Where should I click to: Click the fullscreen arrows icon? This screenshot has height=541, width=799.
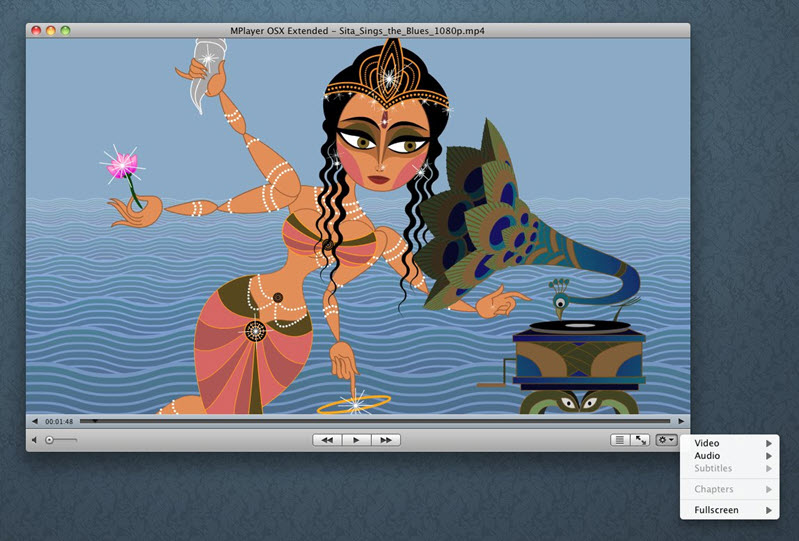coord(640,440)
